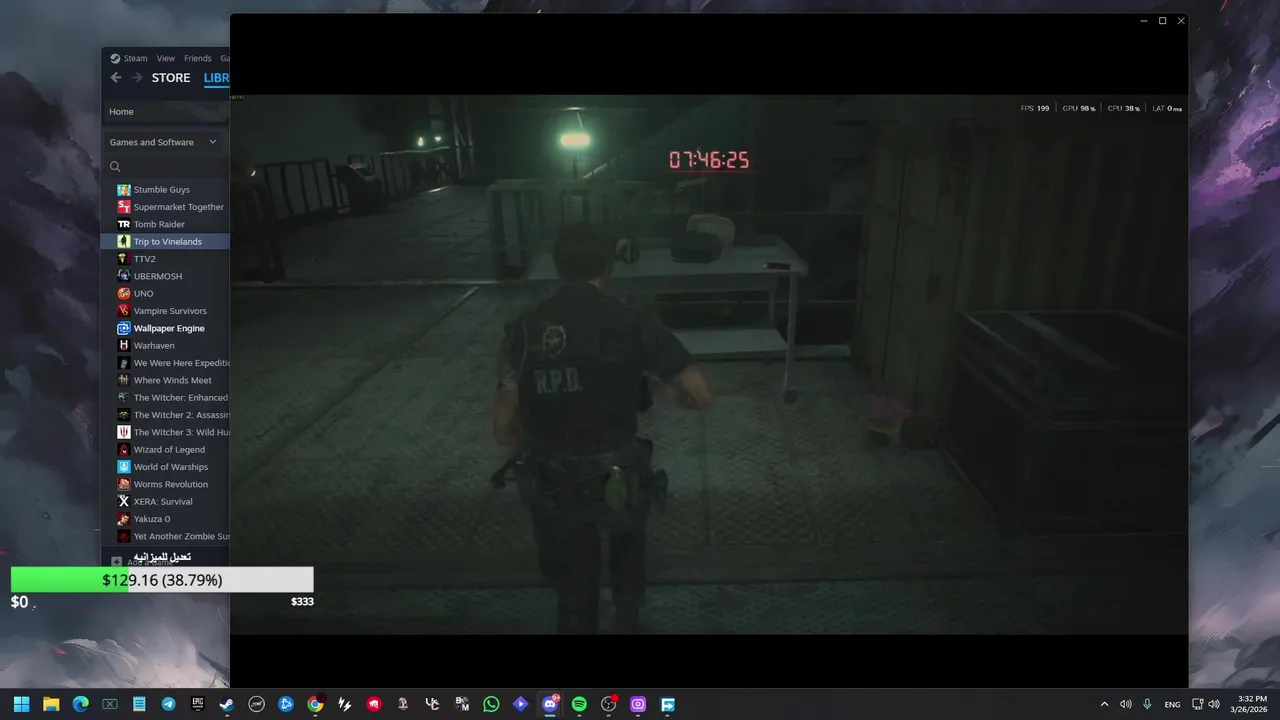
Task: Open Epic Games Launcher from taskbar
Action: (198, 704)
